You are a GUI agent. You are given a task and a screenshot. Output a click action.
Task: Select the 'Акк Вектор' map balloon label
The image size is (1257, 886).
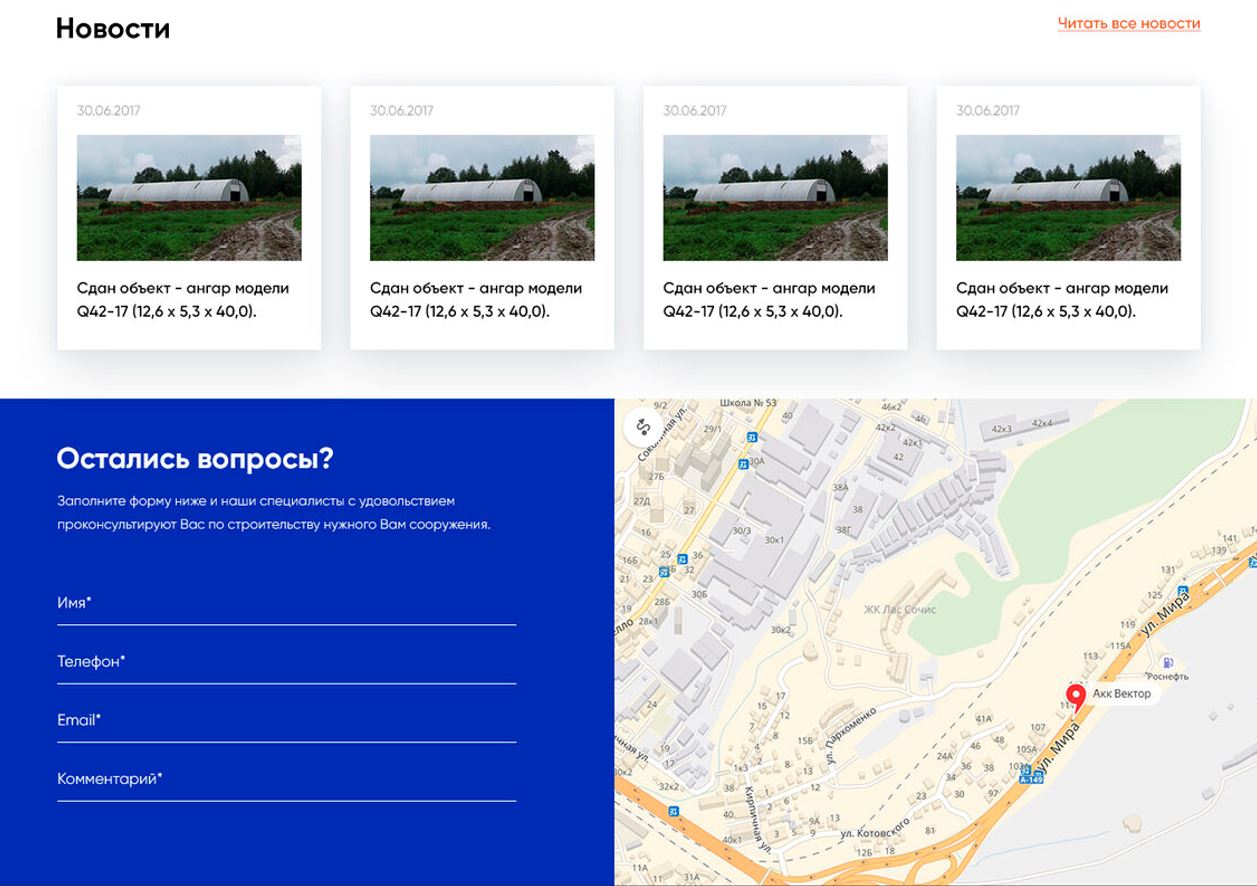click(1122, 693)
